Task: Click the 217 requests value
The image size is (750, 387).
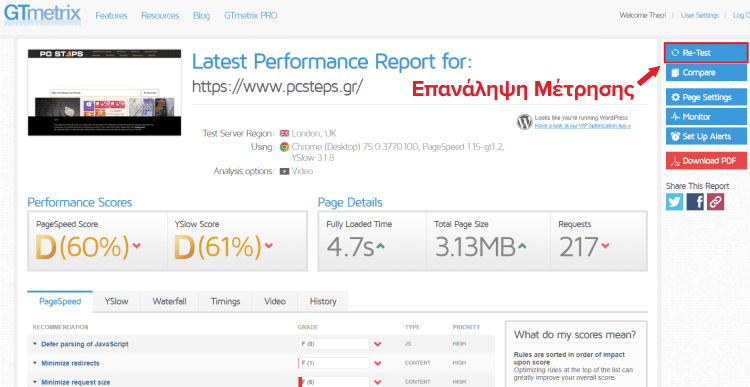Action: point(578,247)
